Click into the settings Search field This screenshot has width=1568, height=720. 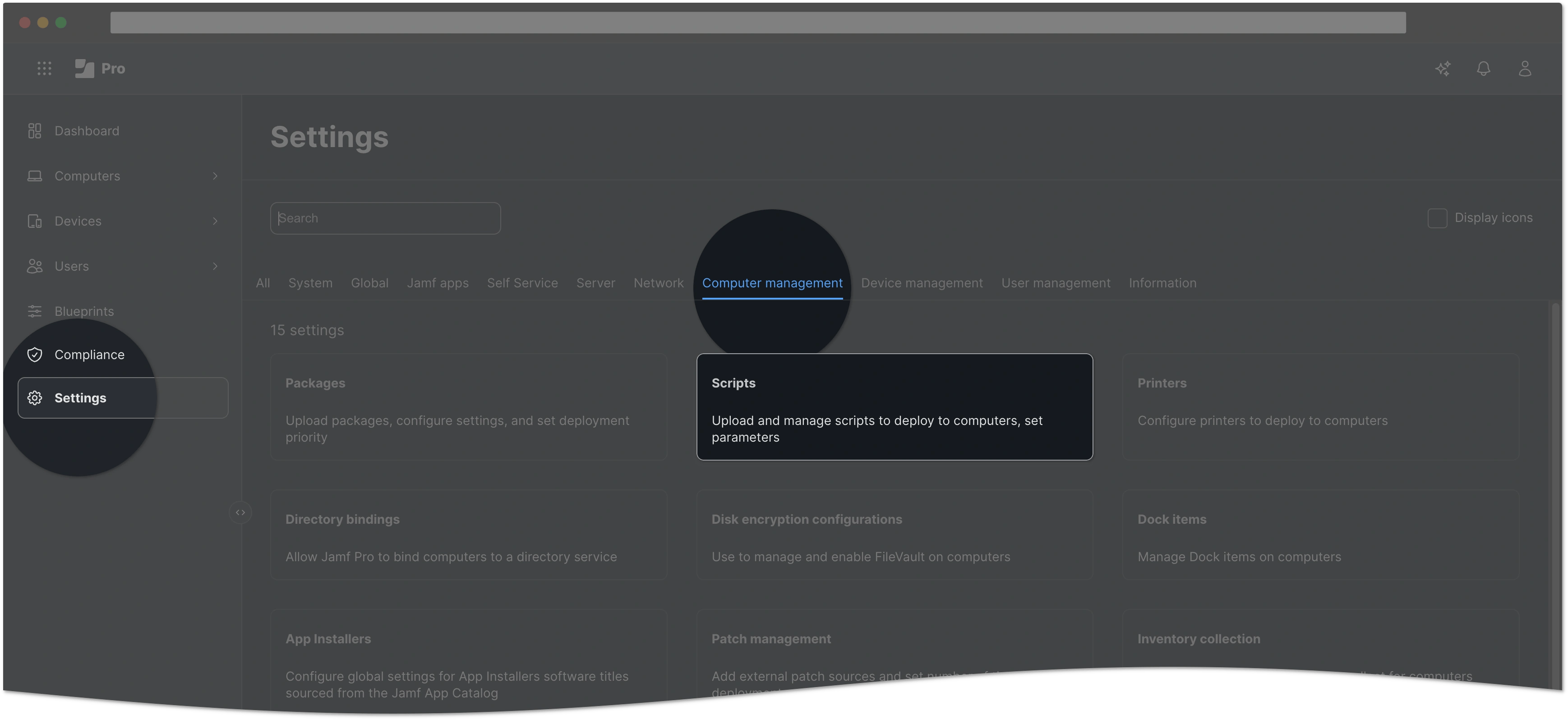point(385,218)
